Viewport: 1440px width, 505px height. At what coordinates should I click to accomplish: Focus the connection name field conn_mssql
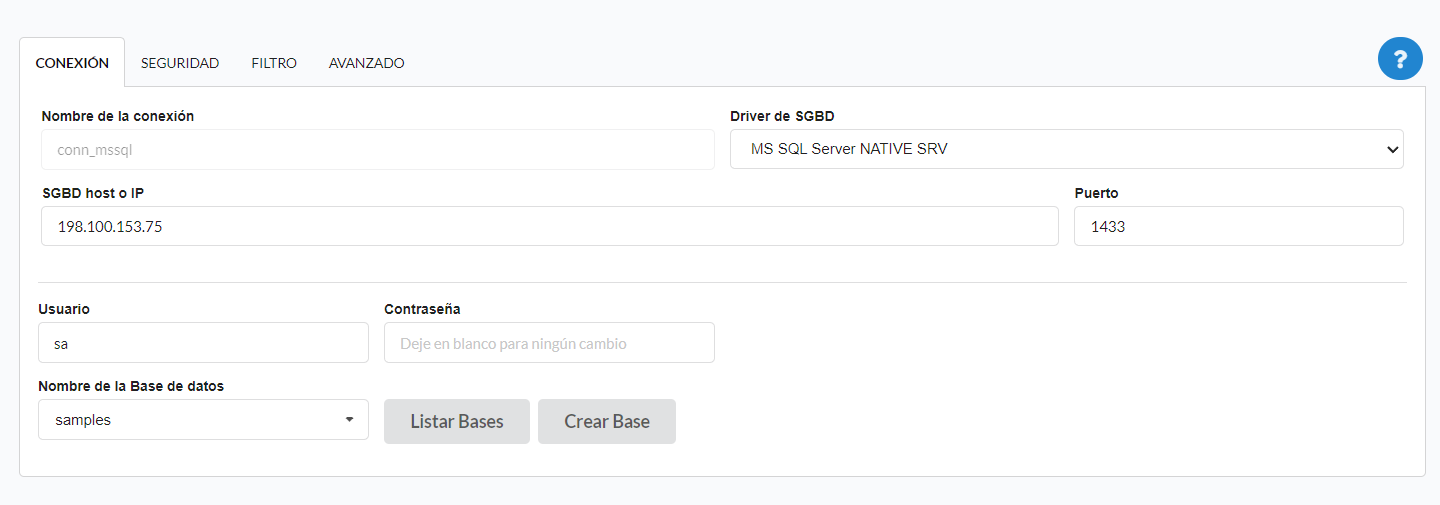[x=377, y=150]
